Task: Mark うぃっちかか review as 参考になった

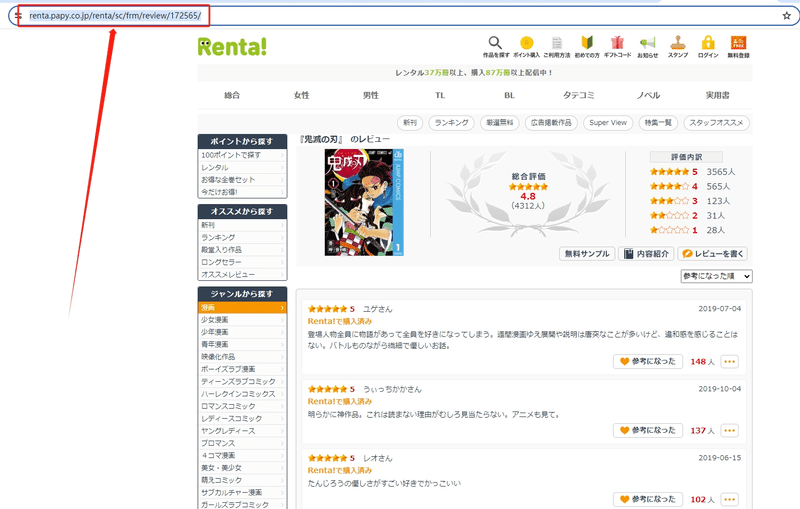Action: point(647,430)
